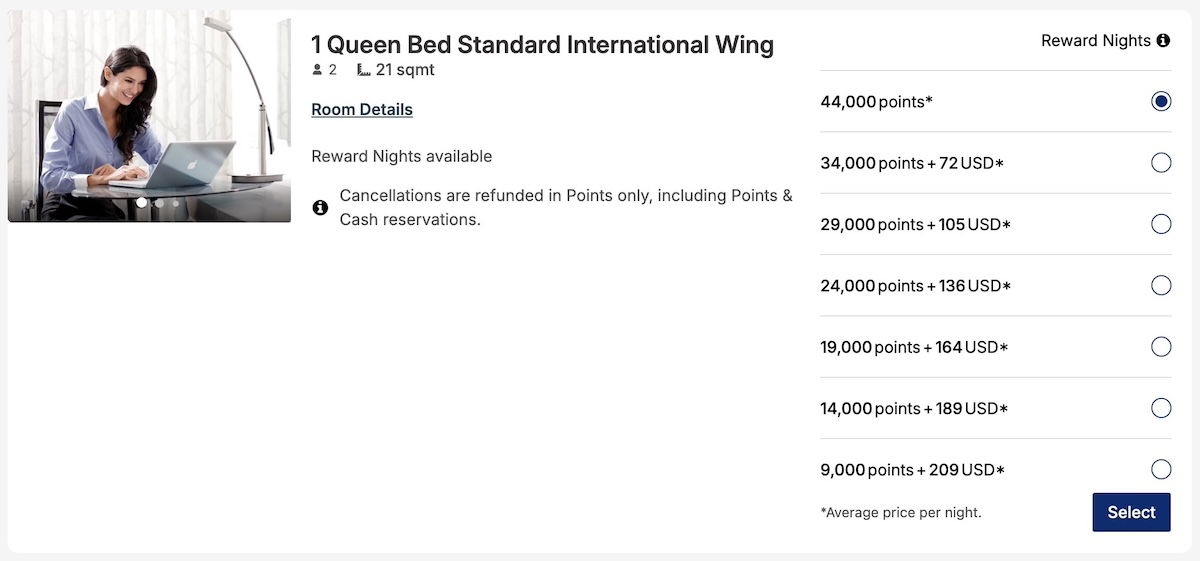
Task: Select 14,000 points + 189 USD radio
Action: (1160, 408)
